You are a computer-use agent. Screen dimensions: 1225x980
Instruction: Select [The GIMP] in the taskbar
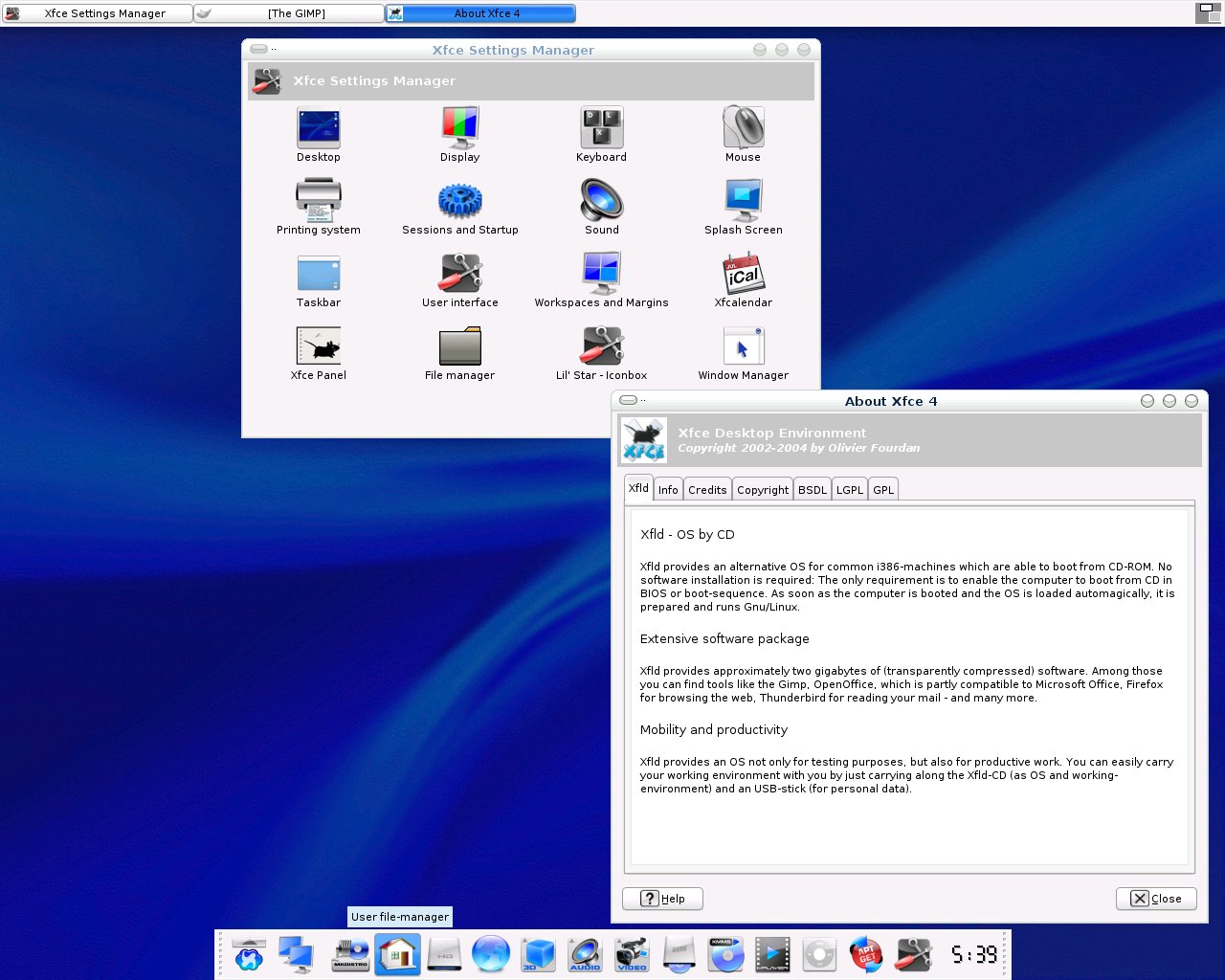click(288, 13)
